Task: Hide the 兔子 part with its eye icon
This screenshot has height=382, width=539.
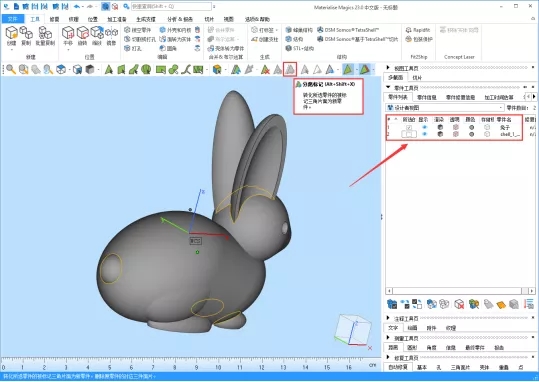Action: 425,127
